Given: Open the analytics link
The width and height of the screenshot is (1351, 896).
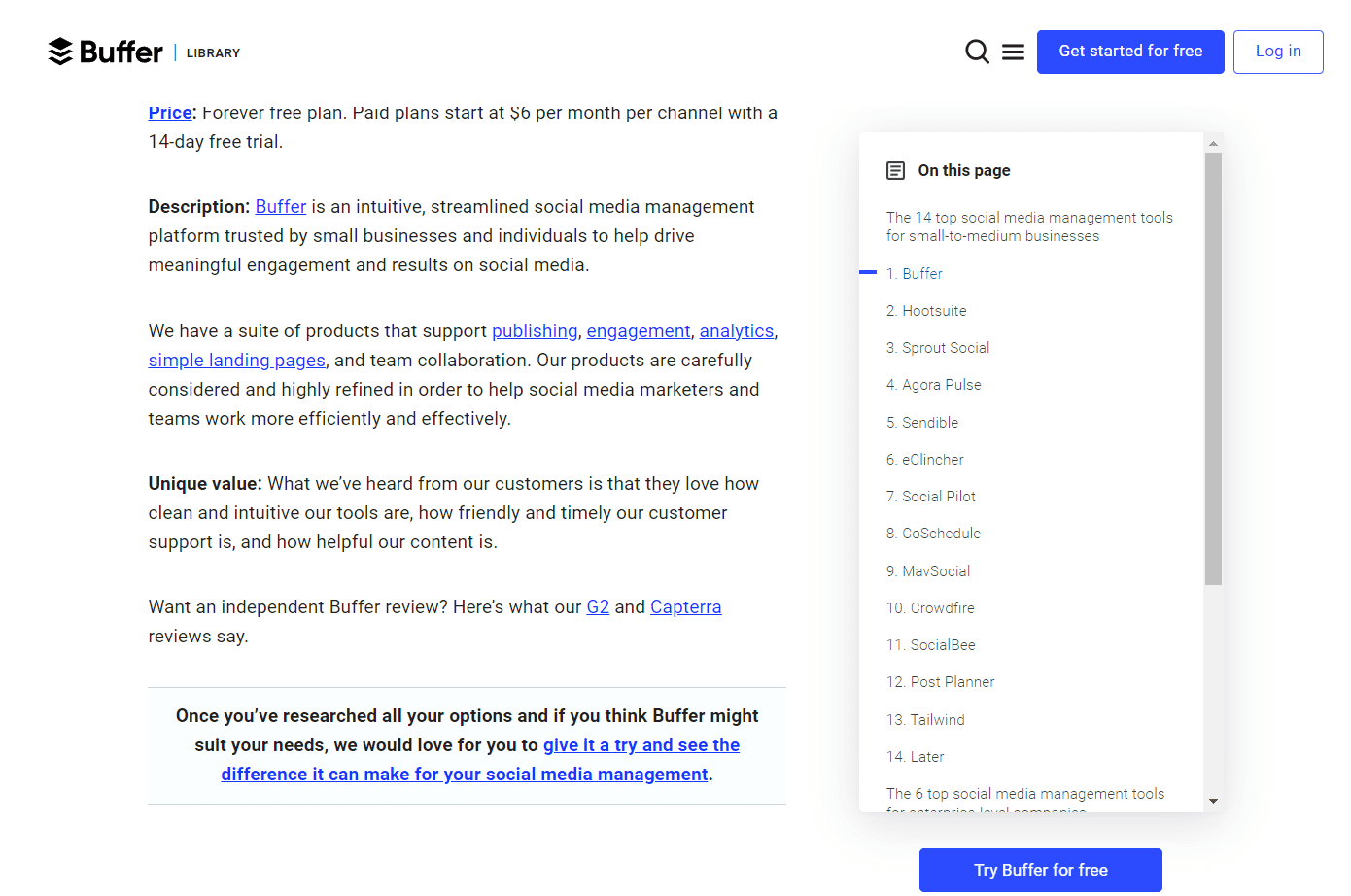Looking at the screenshot, I should point(737,331).
